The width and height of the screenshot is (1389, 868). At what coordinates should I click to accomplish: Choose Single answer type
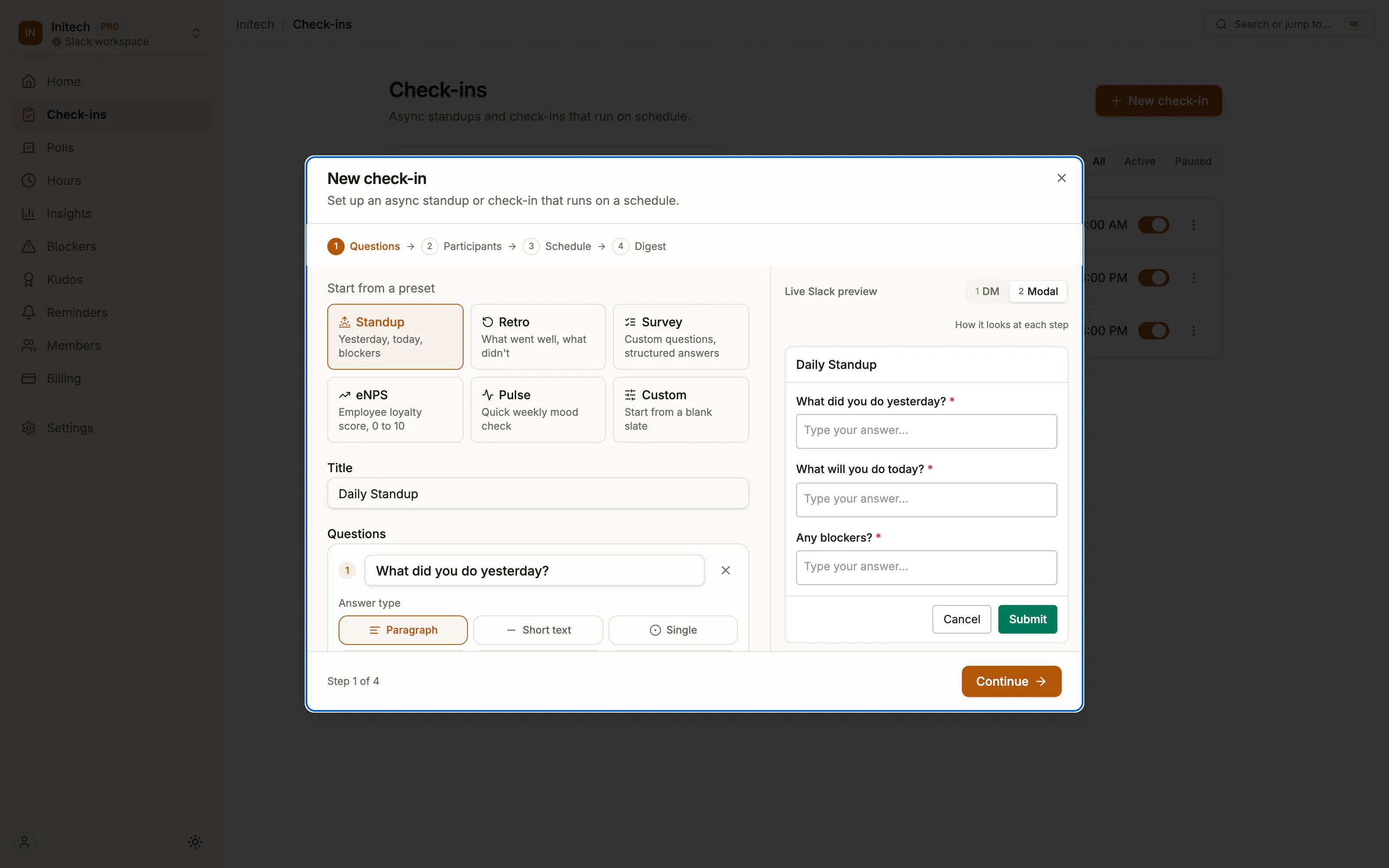coord(673,630)
